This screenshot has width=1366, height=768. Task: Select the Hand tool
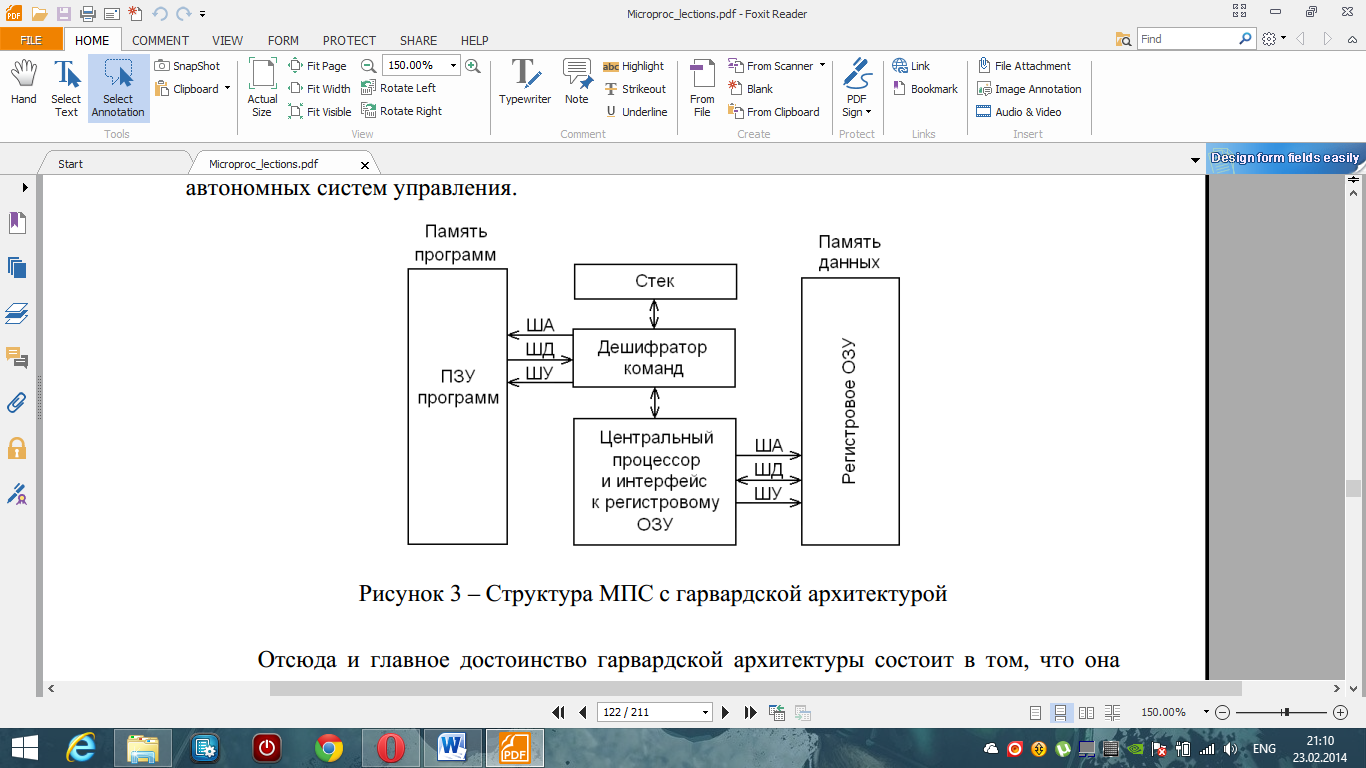[x=24, y=84]
